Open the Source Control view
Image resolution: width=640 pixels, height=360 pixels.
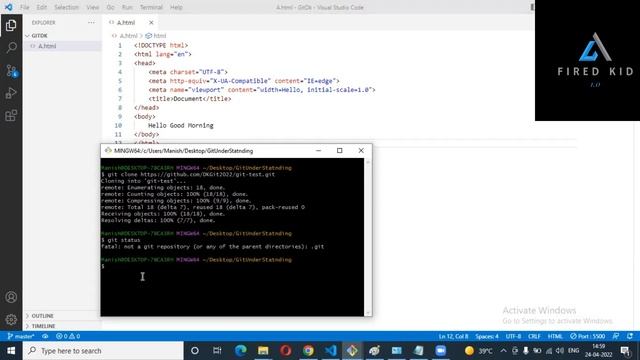[x=11, y=71]
